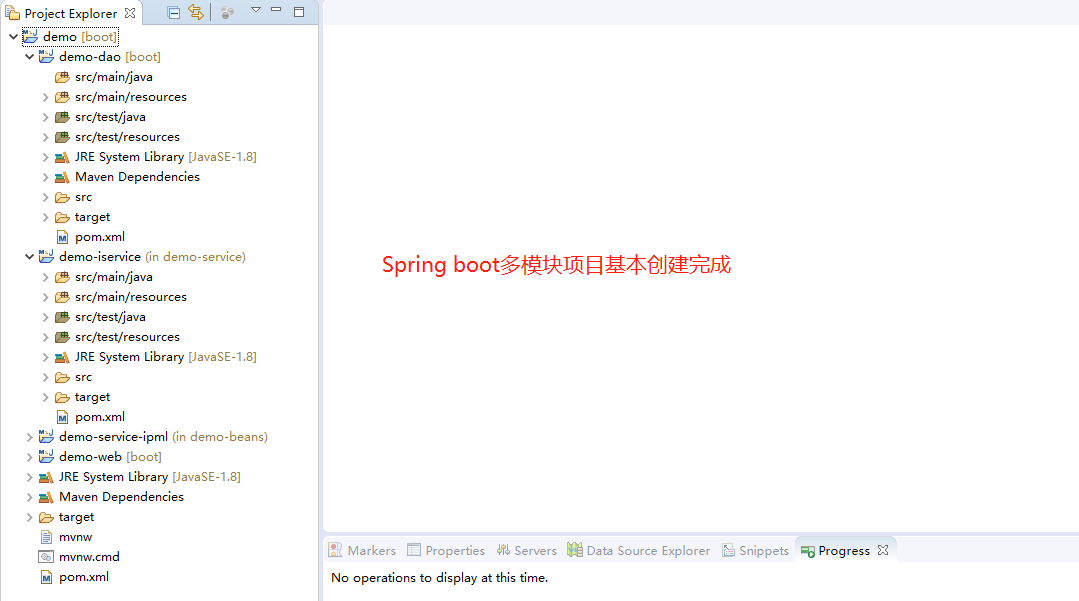The image size is (1079, 601).
Task: Switch to the Properties tab
Action: (446, 550)
